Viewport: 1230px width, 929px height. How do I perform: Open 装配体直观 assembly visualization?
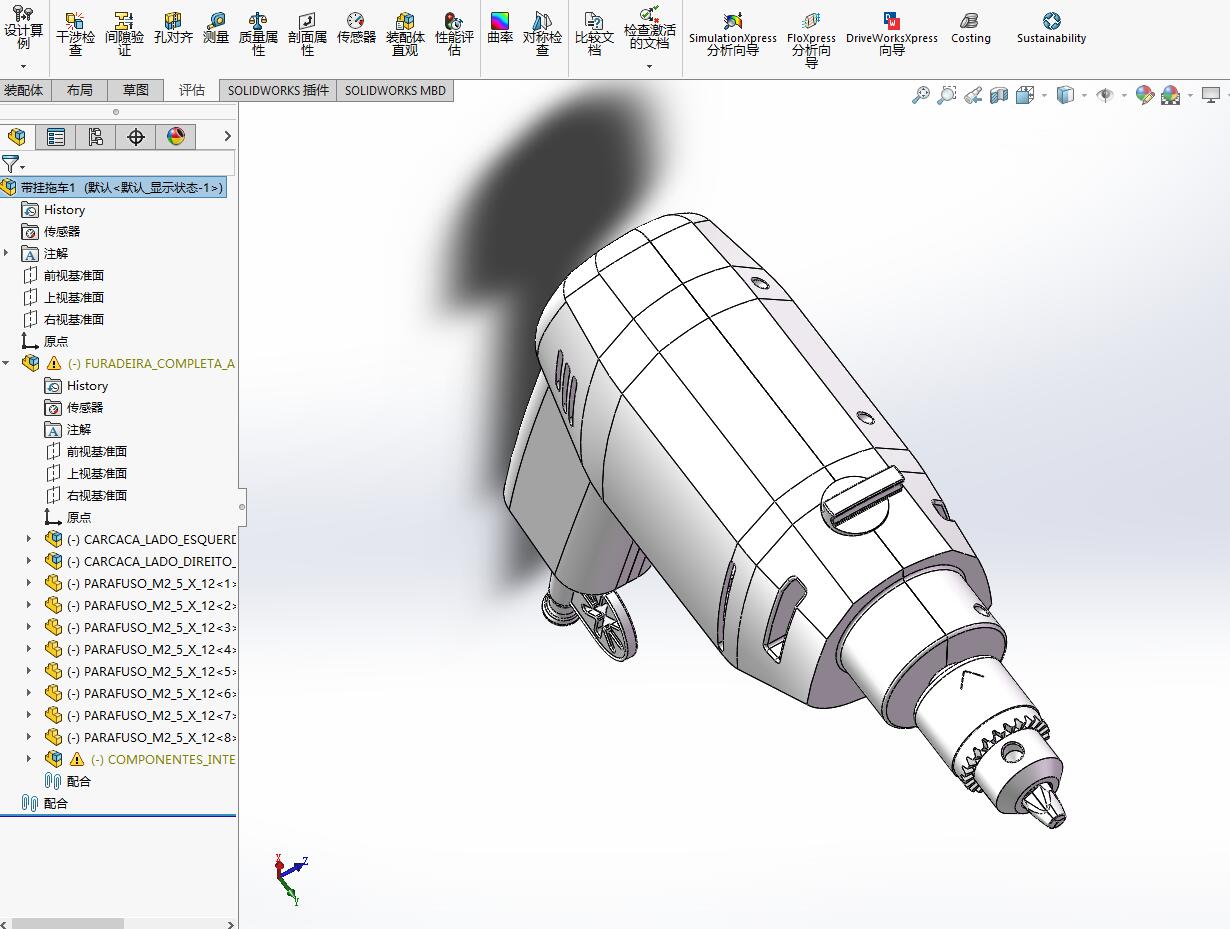point(405,33)
